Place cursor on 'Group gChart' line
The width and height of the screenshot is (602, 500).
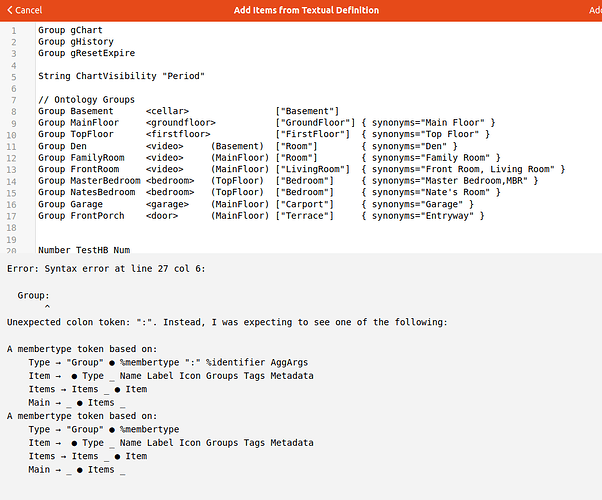70,30
